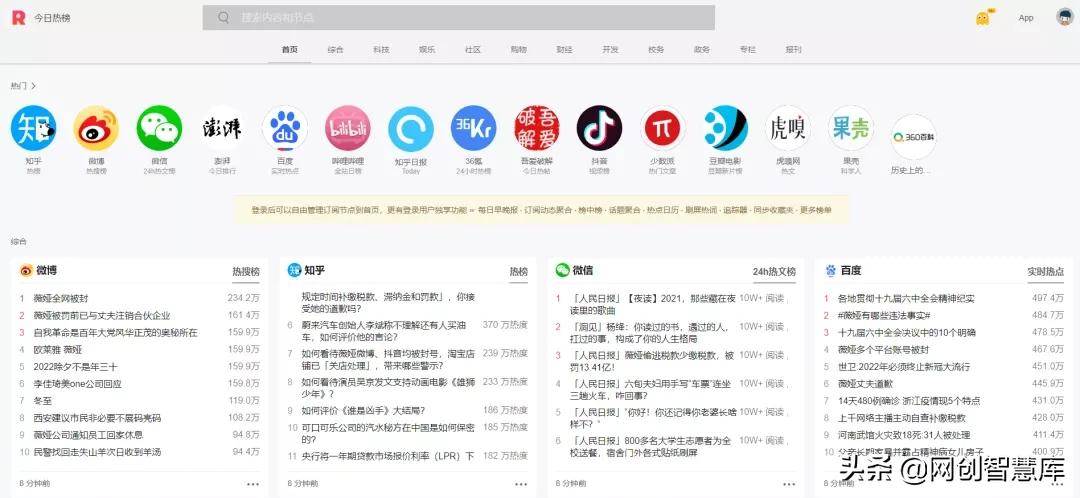Open the 知乎日报 Today icon
The height and width of the screenshot is (498, 1080).
pos(411,129)
